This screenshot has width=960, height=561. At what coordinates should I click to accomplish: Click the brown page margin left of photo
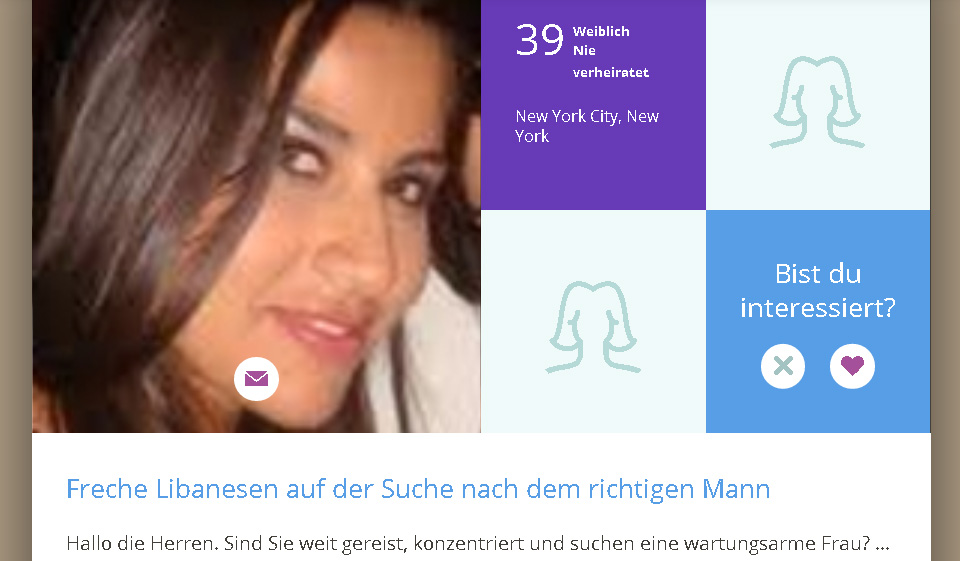point(15,280)
